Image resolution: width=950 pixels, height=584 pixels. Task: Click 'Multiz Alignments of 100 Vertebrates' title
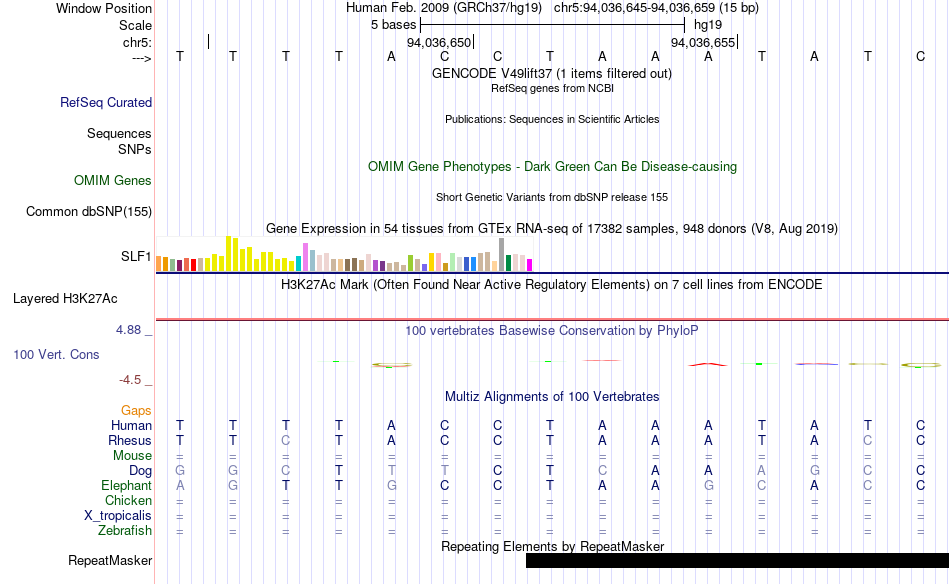click(x=552, y=397)
